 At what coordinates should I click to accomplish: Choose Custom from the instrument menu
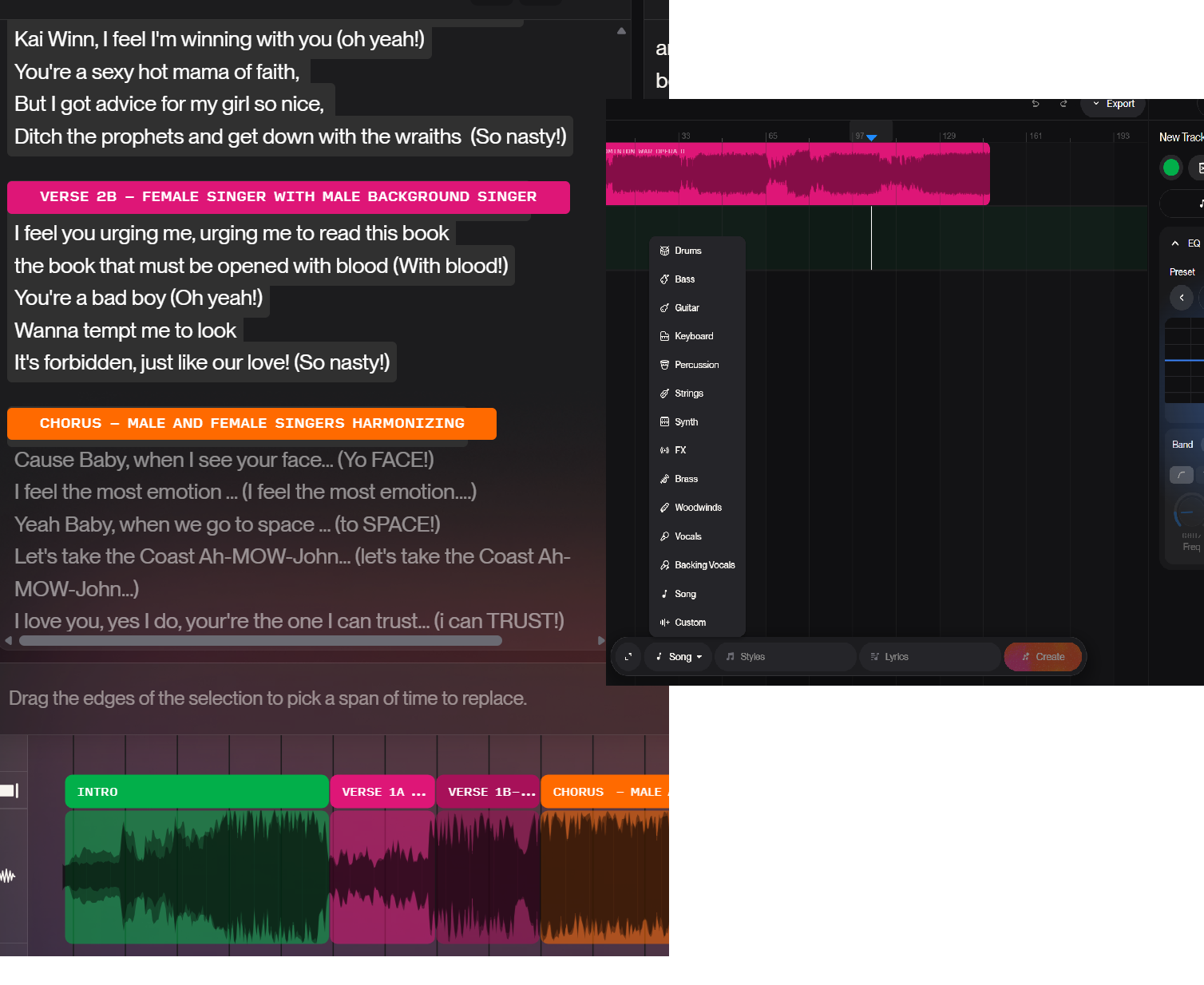click(697, 623)
